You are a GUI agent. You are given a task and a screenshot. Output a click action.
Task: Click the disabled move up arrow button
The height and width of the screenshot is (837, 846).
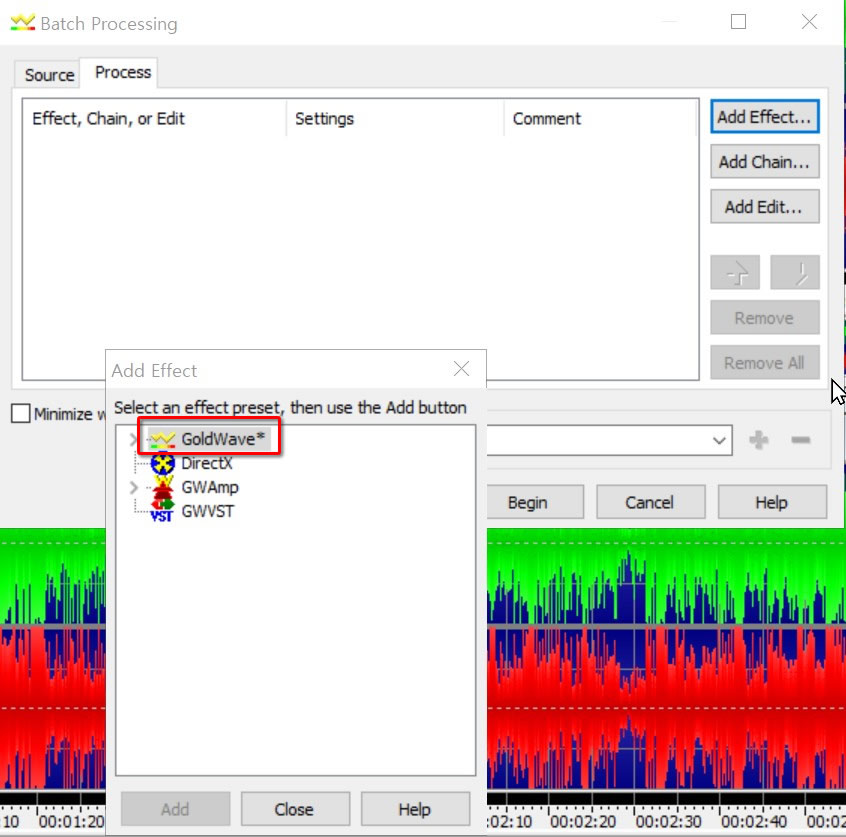click(735, 273)
